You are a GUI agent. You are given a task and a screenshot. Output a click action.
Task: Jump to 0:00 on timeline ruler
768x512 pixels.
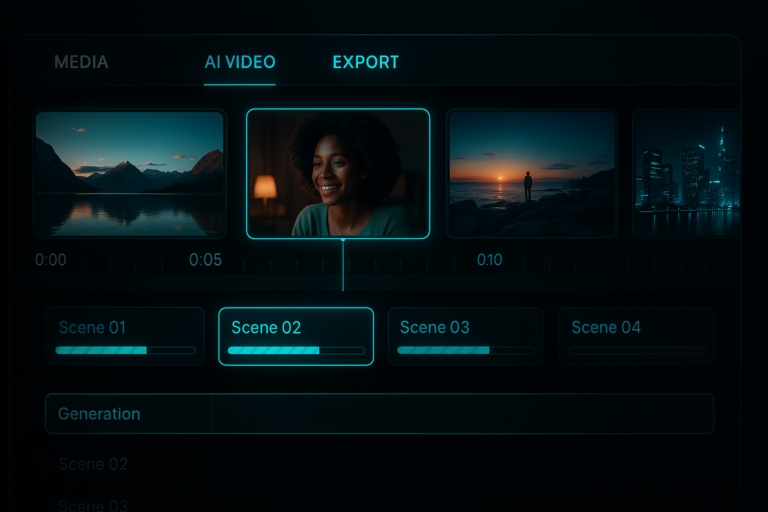[x=50, y=260]
